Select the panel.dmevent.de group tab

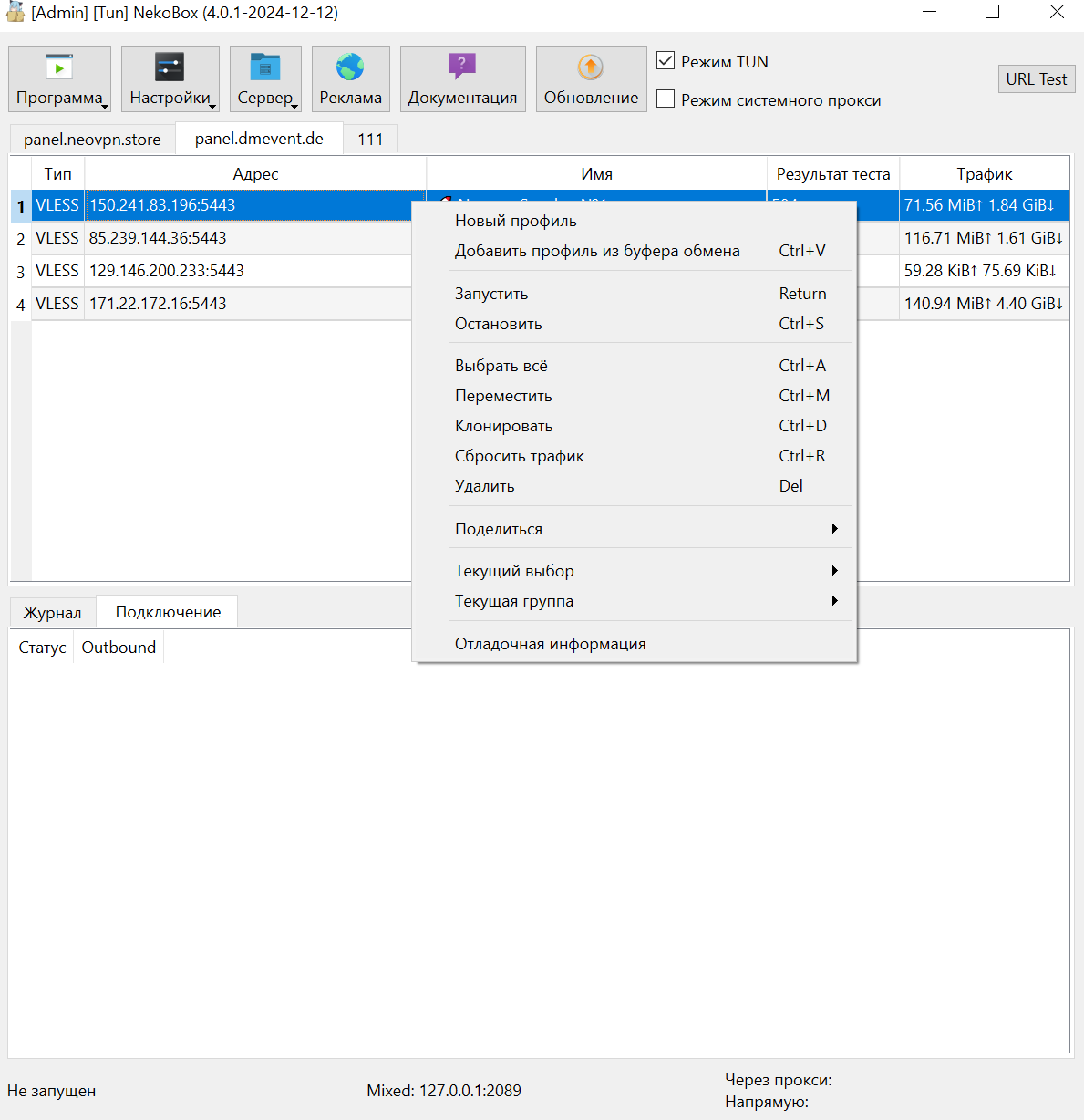click(x=259, y=139)
